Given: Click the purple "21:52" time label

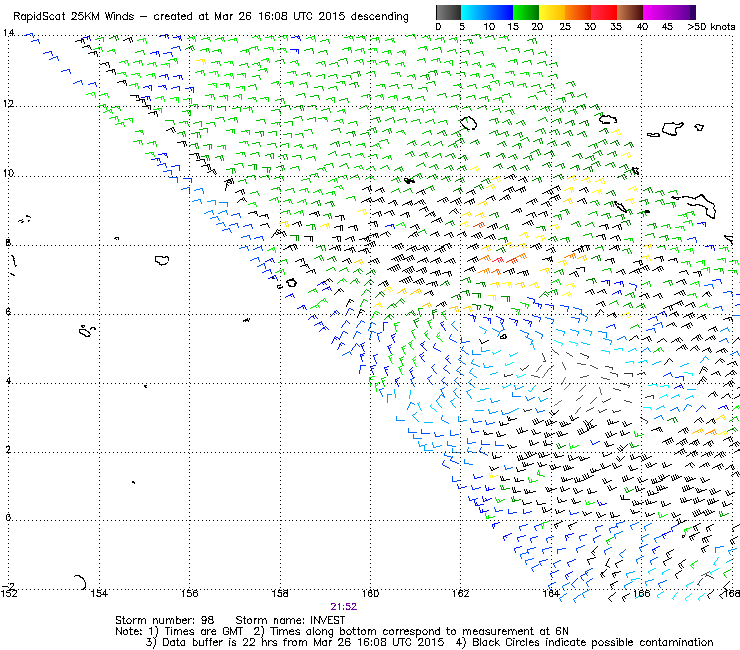Looking at the screenshot, I should [344, 607].
